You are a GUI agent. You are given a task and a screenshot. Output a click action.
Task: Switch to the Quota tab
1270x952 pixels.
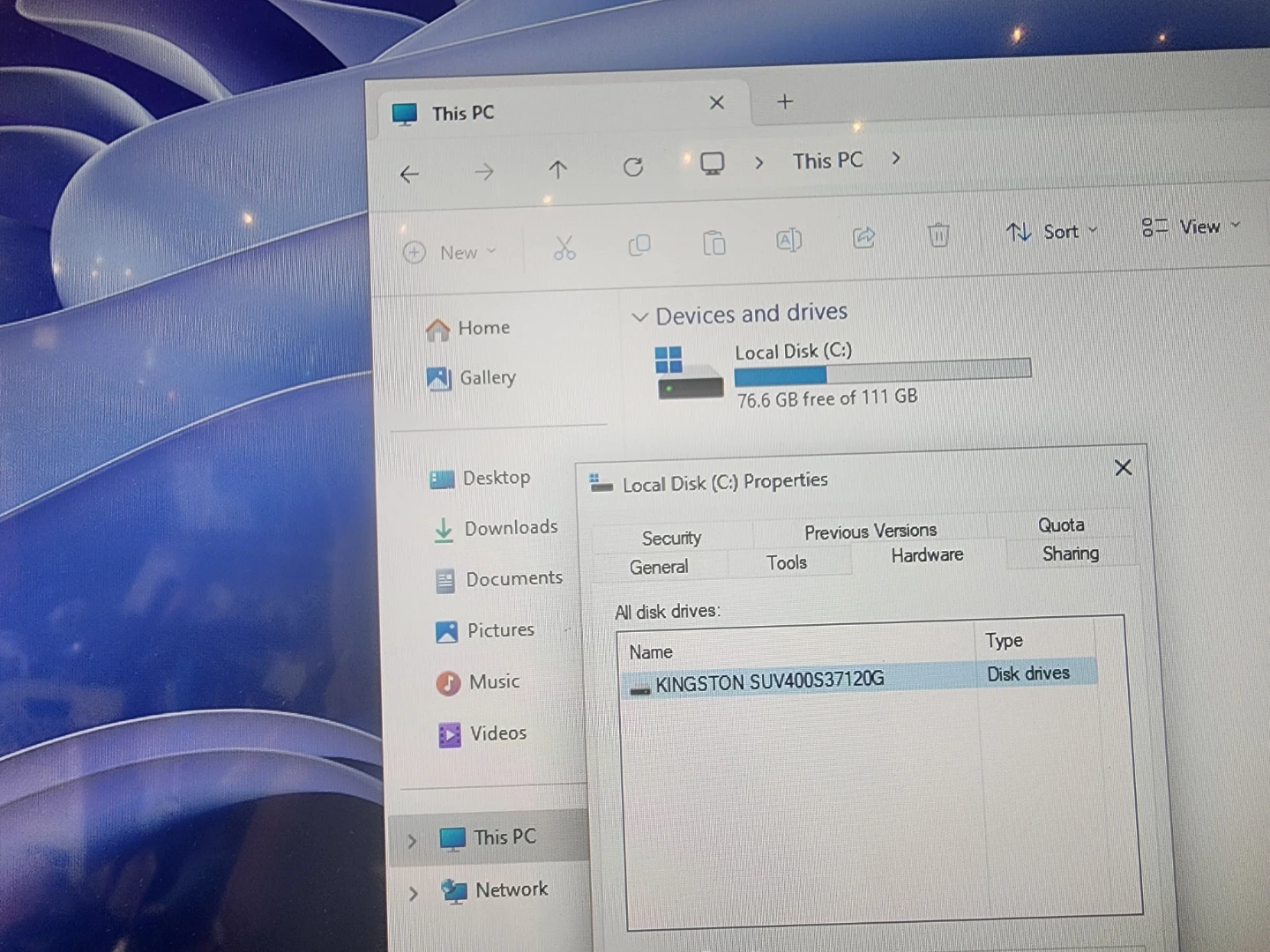coord(1061,525)
